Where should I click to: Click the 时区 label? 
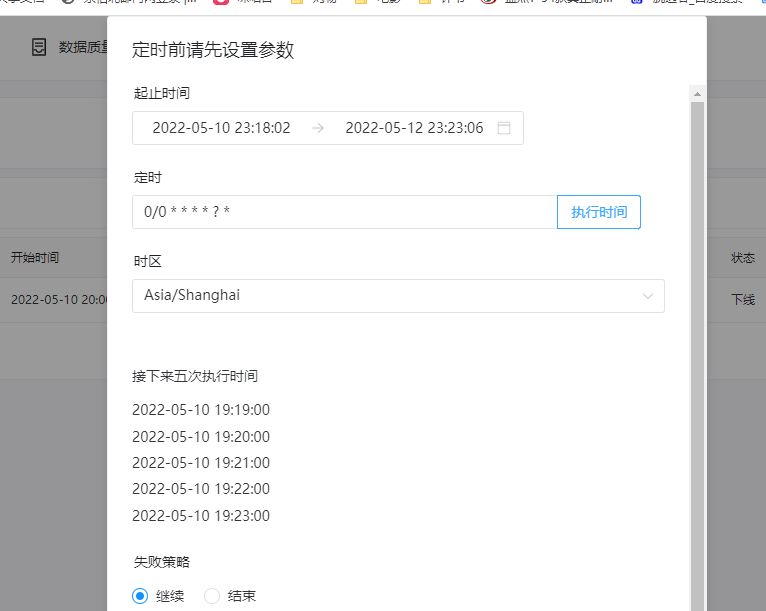coord(148,261)
